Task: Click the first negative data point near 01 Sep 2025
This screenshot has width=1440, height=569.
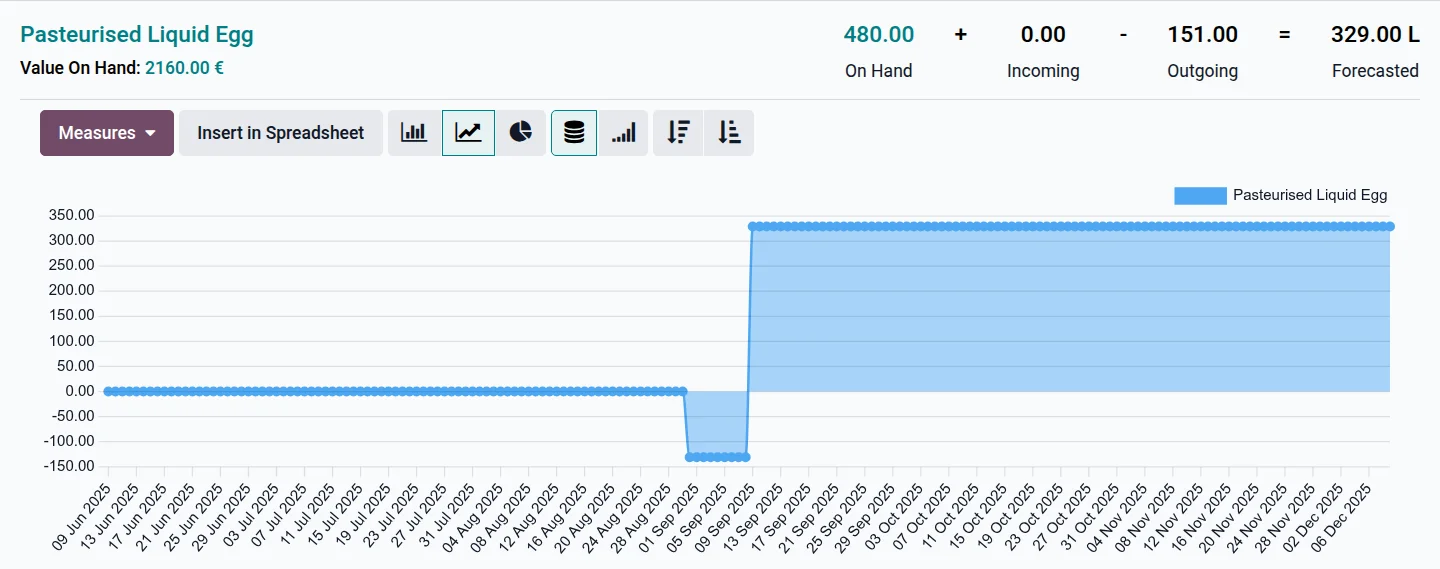Action: (689, 457)
